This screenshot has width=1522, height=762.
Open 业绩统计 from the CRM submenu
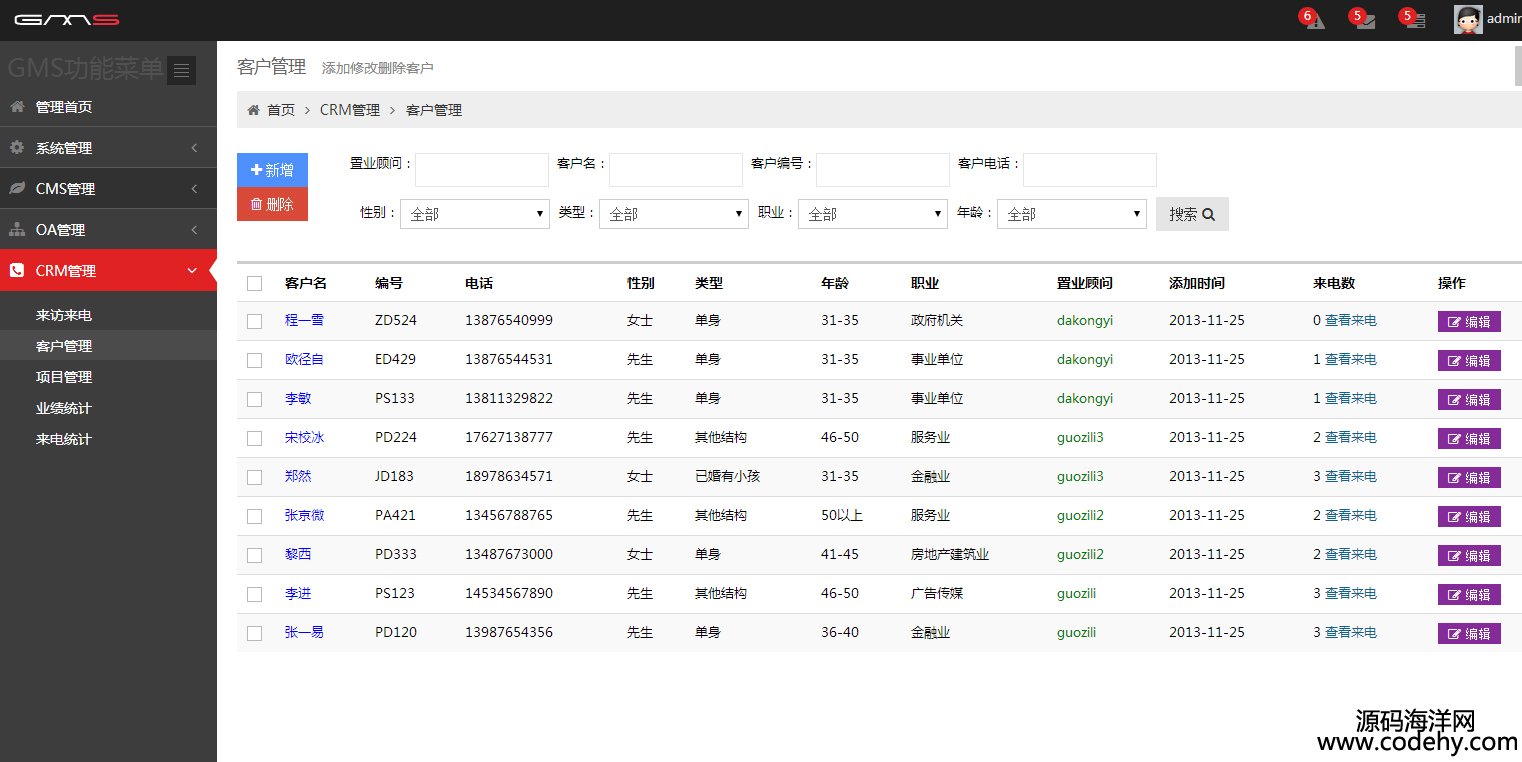[64, 408]
